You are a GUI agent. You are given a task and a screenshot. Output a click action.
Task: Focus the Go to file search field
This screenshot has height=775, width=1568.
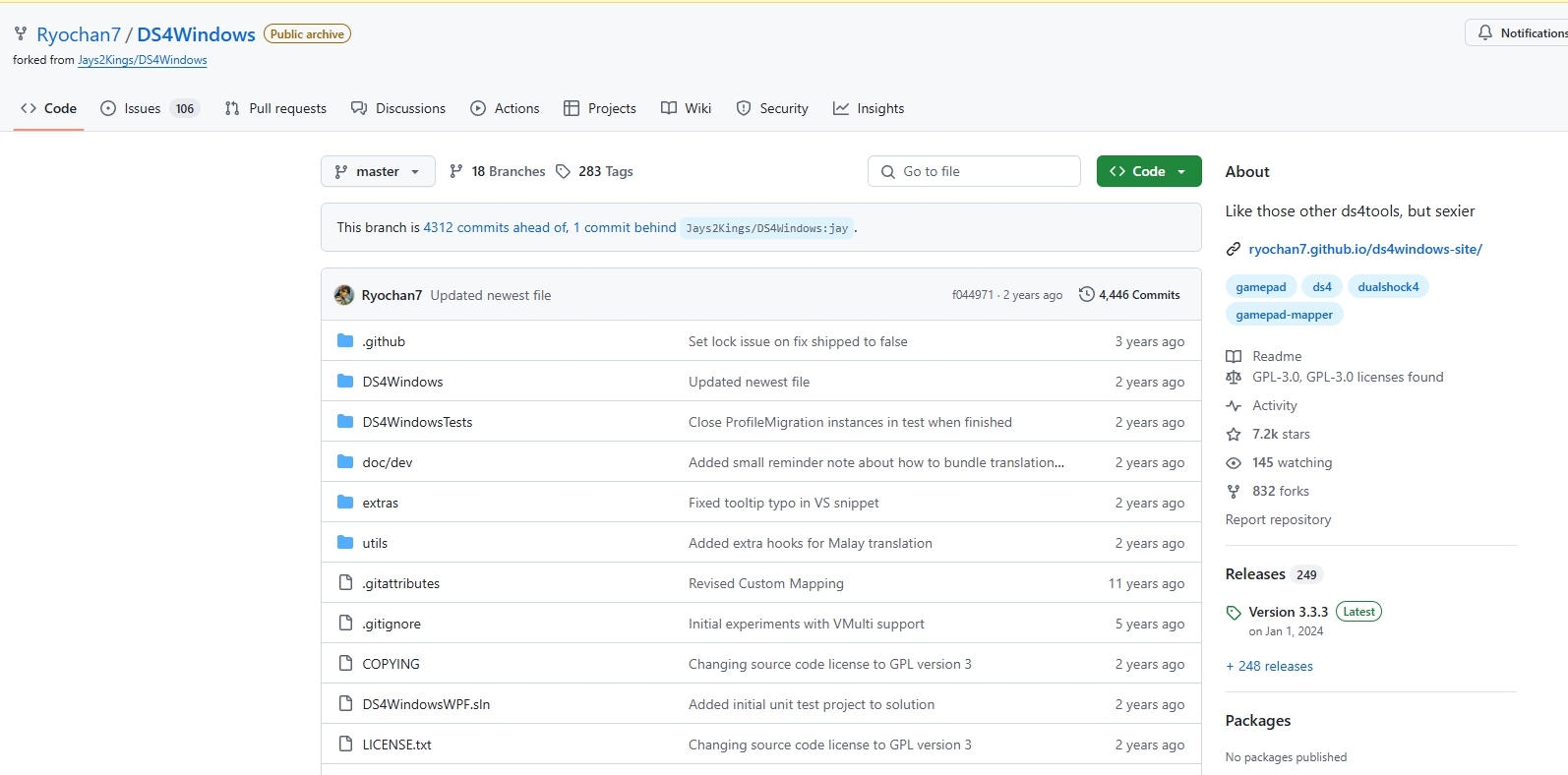974,171
